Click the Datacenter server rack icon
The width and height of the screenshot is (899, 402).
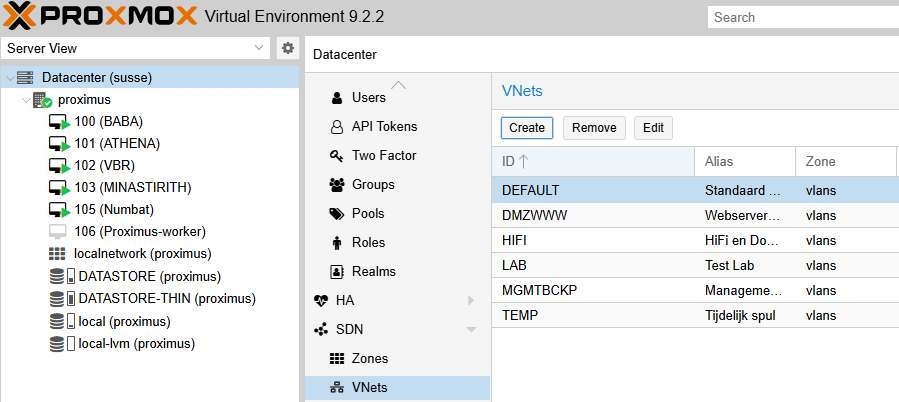point(25,77)
